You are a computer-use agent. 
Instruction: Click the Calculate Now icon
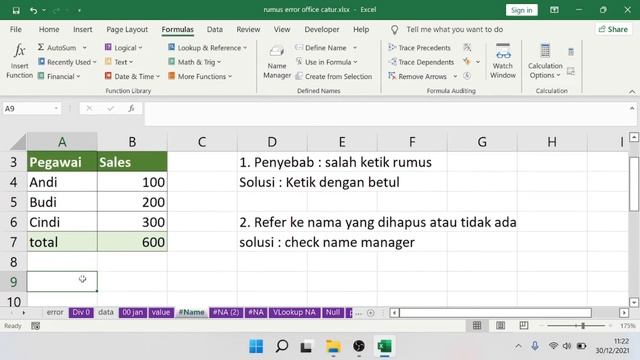[571, 52]
